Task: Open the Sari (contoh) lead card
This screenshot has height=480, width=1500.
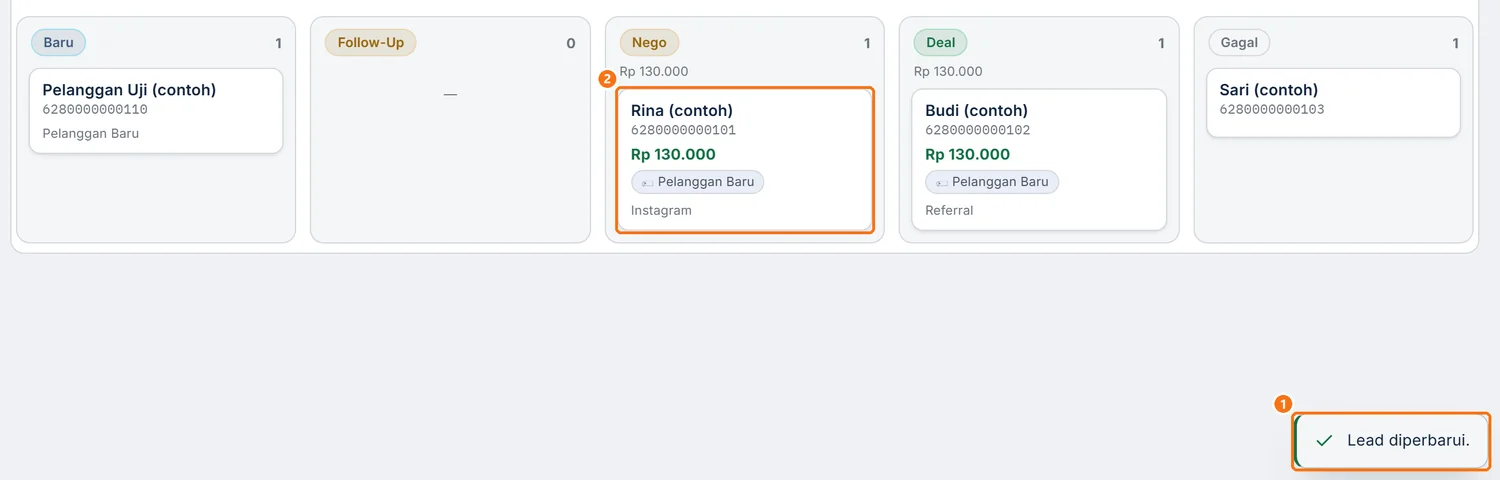Action: (x=1333, y=103)
